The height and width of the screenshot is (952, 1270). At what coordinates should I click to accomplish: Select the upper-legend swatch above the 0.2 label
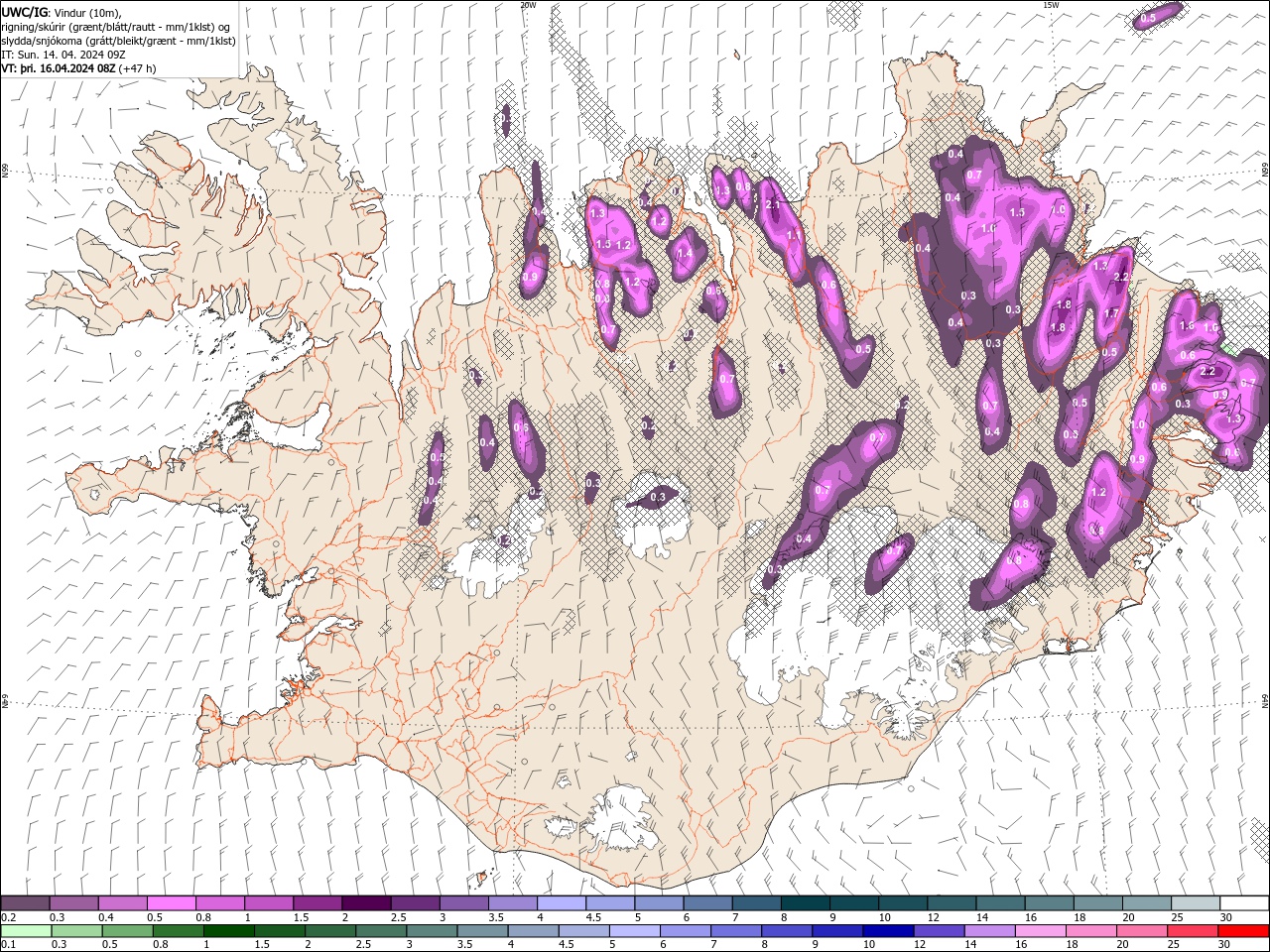point(25,903)
